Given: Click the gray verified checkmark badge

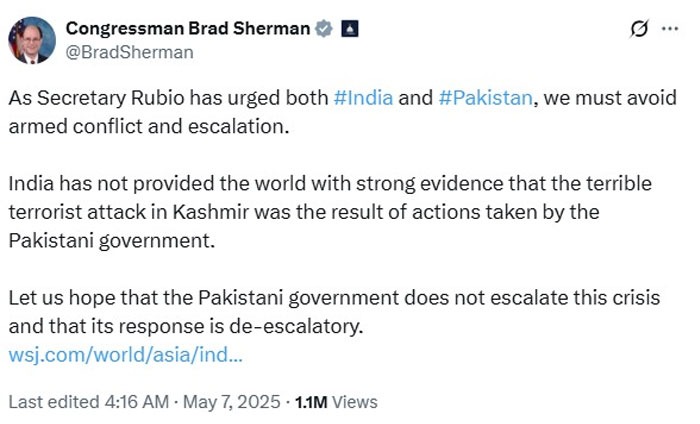Looking at the screenshot, I should point(324,29).
